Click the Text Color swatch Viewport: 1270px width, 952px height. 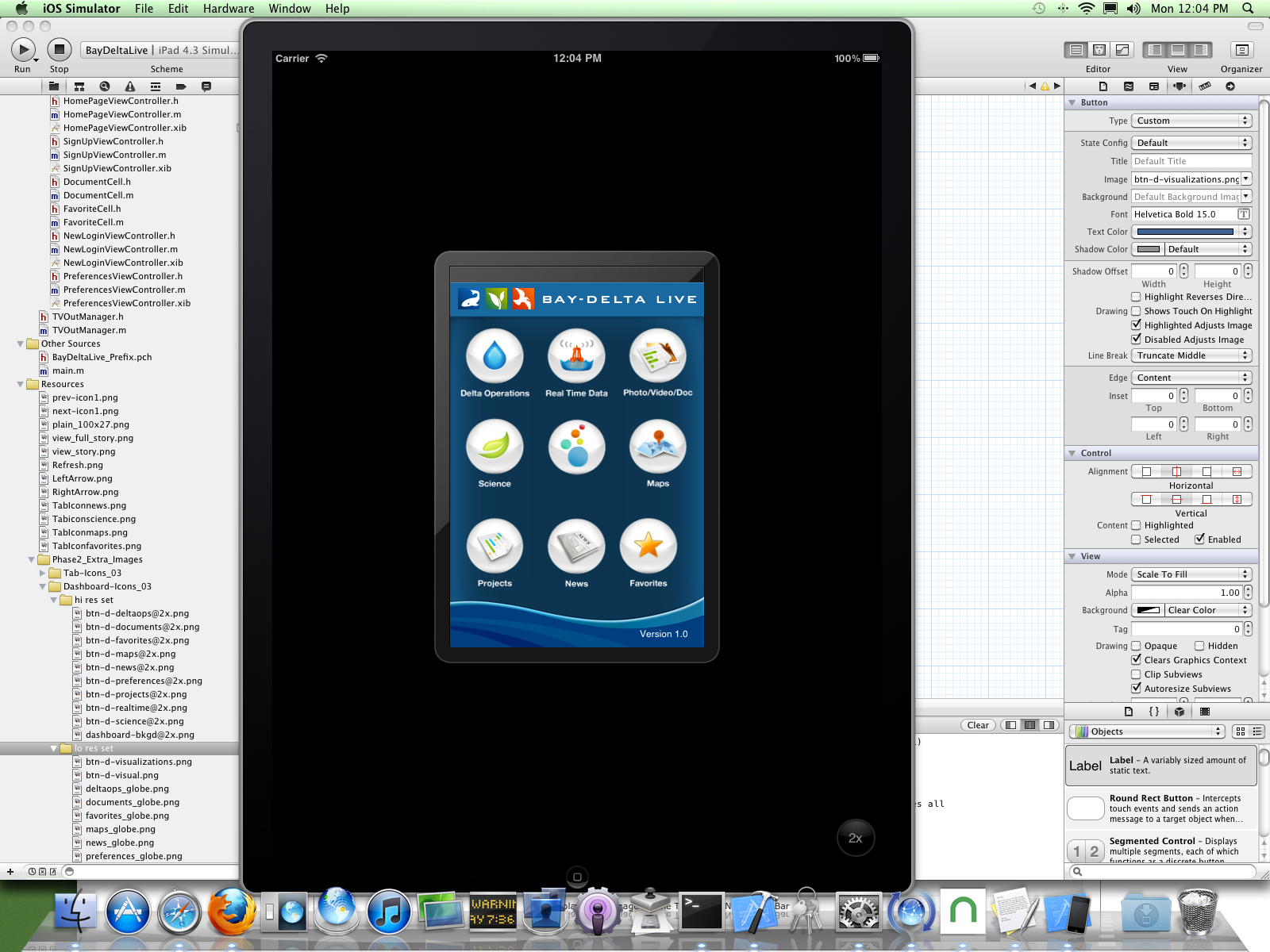1186,232
